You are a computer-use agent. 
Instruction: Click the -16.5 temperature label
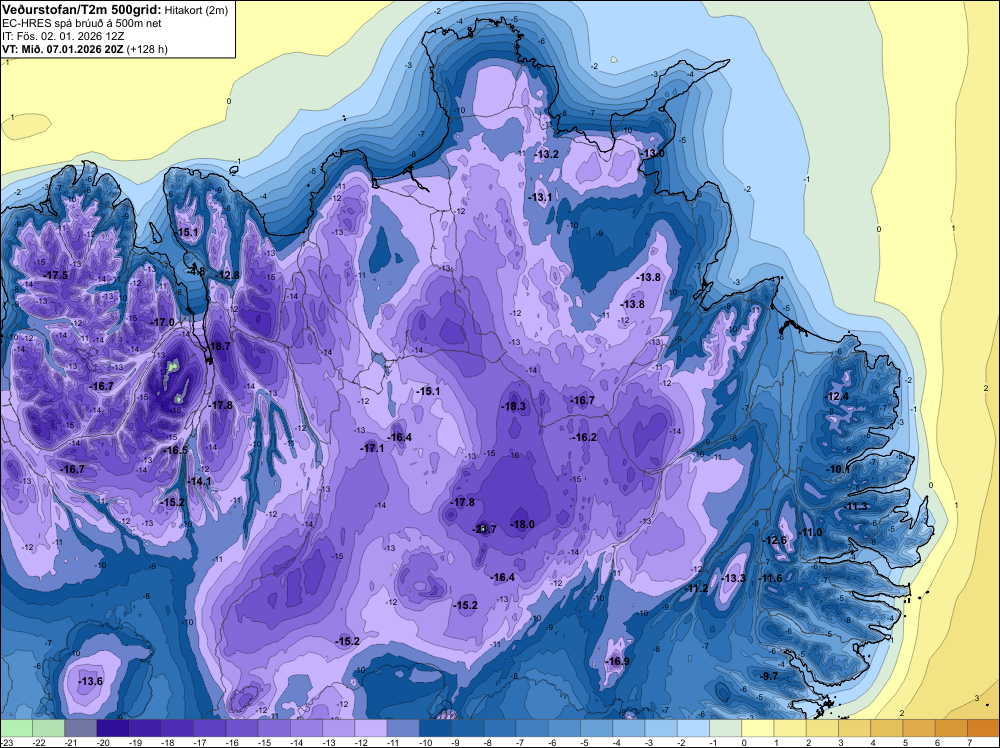pyautogui.click(x=176, y=450)
